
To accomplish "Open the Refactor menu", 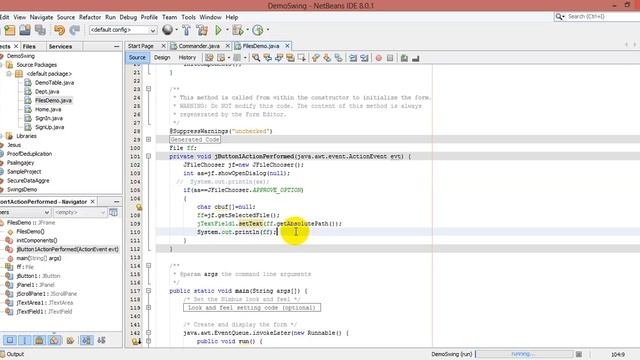I will click(x=90, y=17).
